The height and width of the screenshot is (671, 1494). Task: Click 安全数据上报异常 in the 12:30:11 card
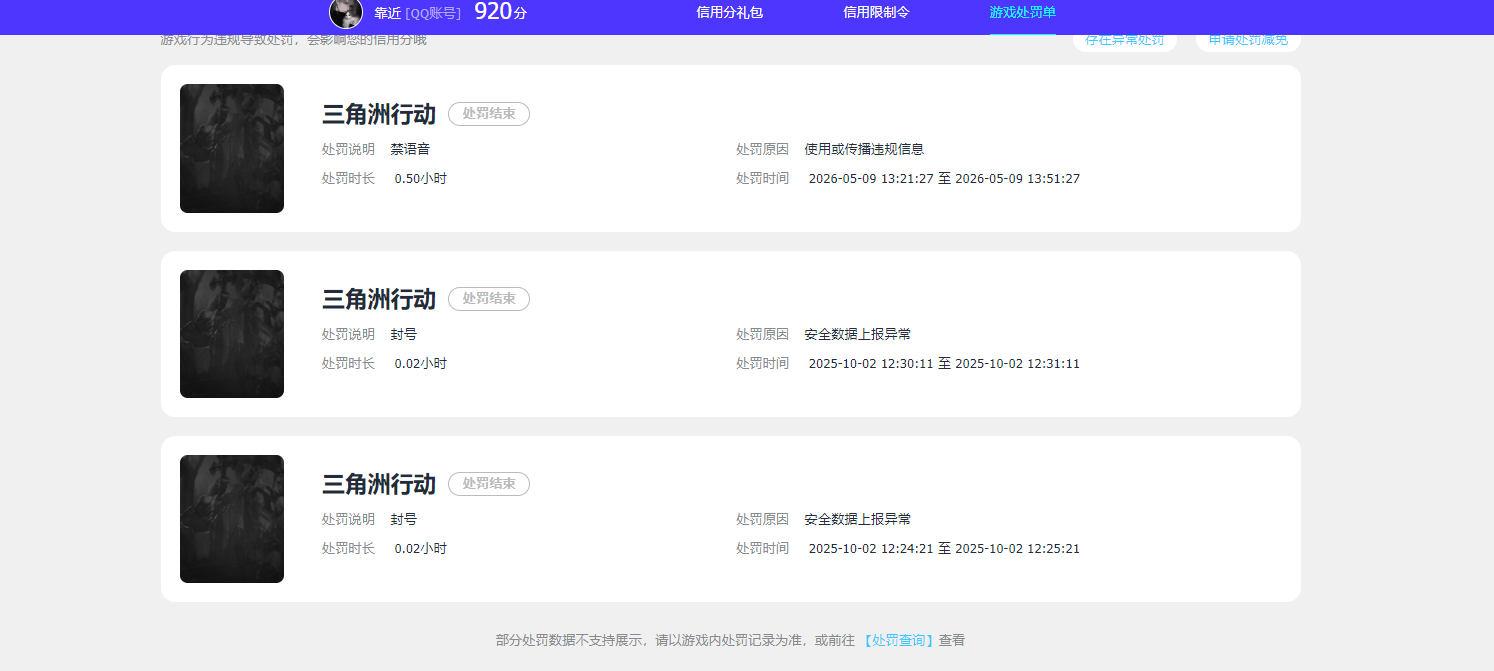[858, 334]
